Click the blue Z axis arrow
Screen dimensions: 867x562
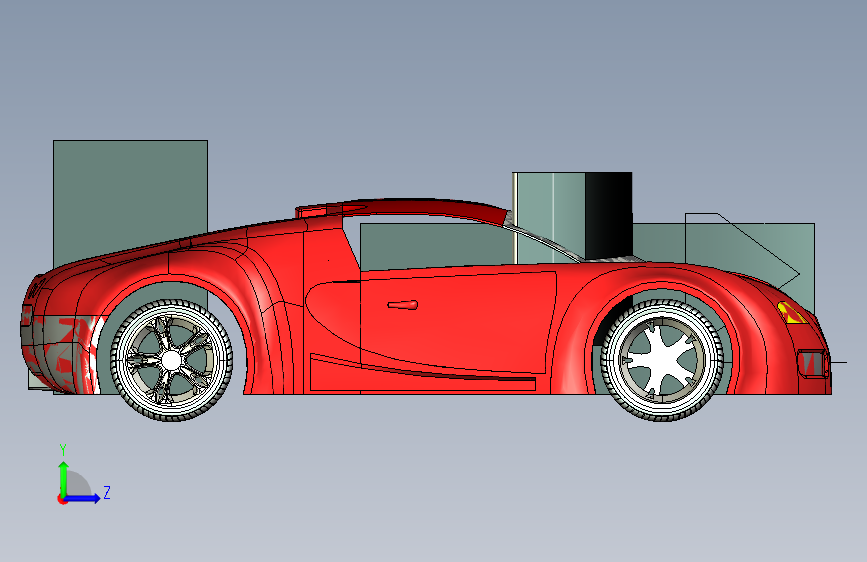[x=83, y=498]
